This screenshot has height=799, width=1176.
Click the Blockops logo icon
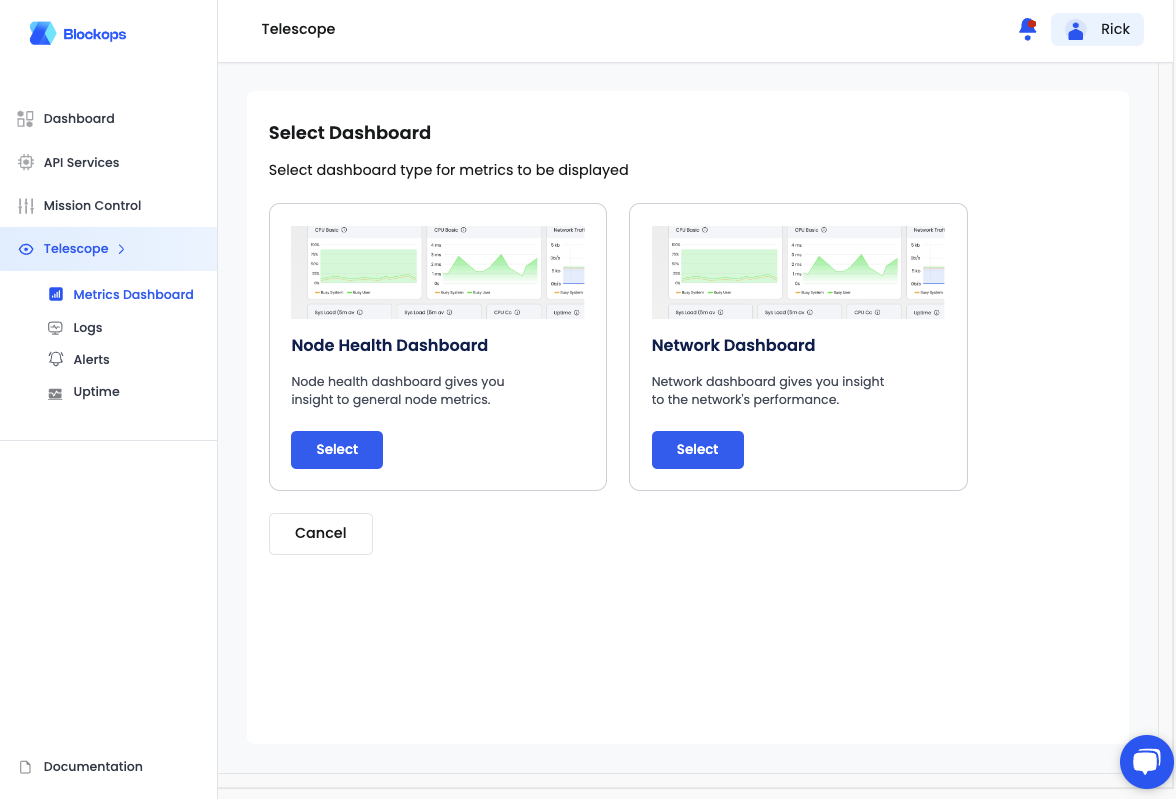(43, 33)
